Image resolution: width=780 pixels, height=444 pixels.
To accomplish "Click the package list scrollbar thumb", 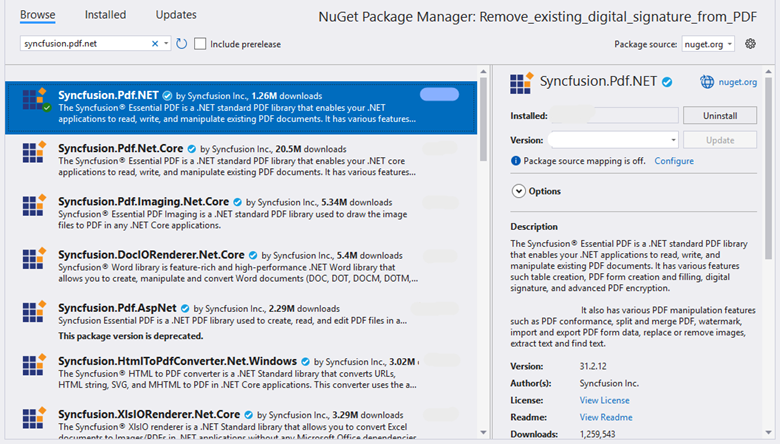I will (484, 119).
